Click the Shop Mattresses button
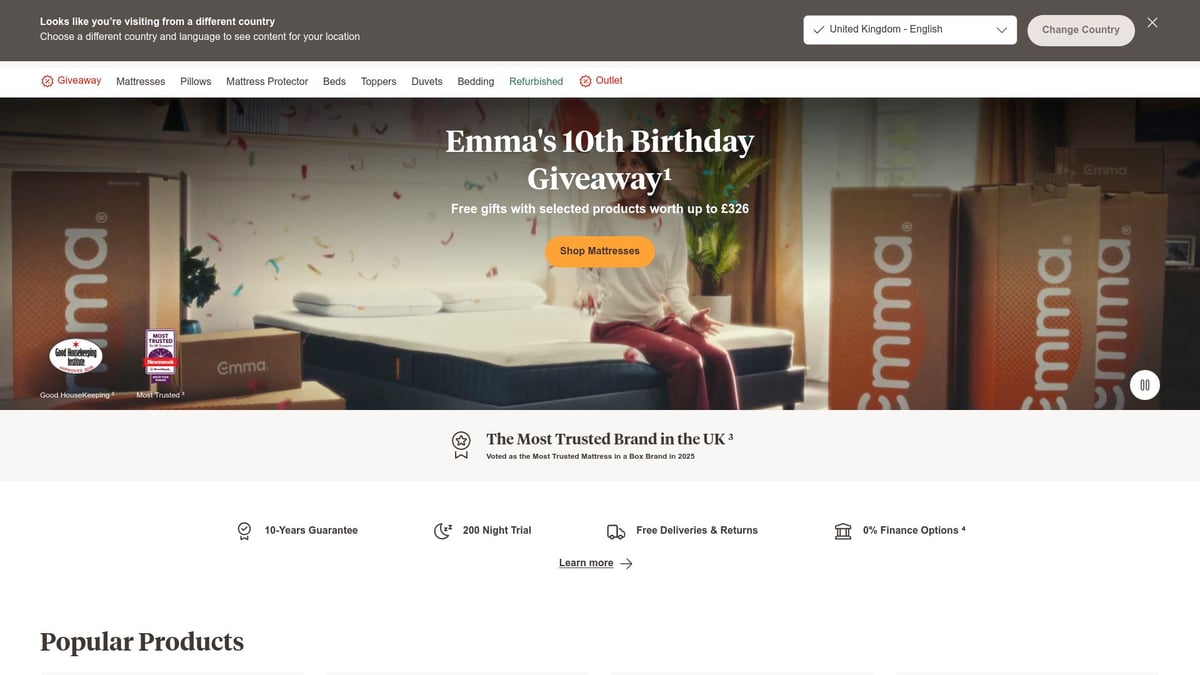The width and height of the screenshot is (1200, 675). click(600, 251)
